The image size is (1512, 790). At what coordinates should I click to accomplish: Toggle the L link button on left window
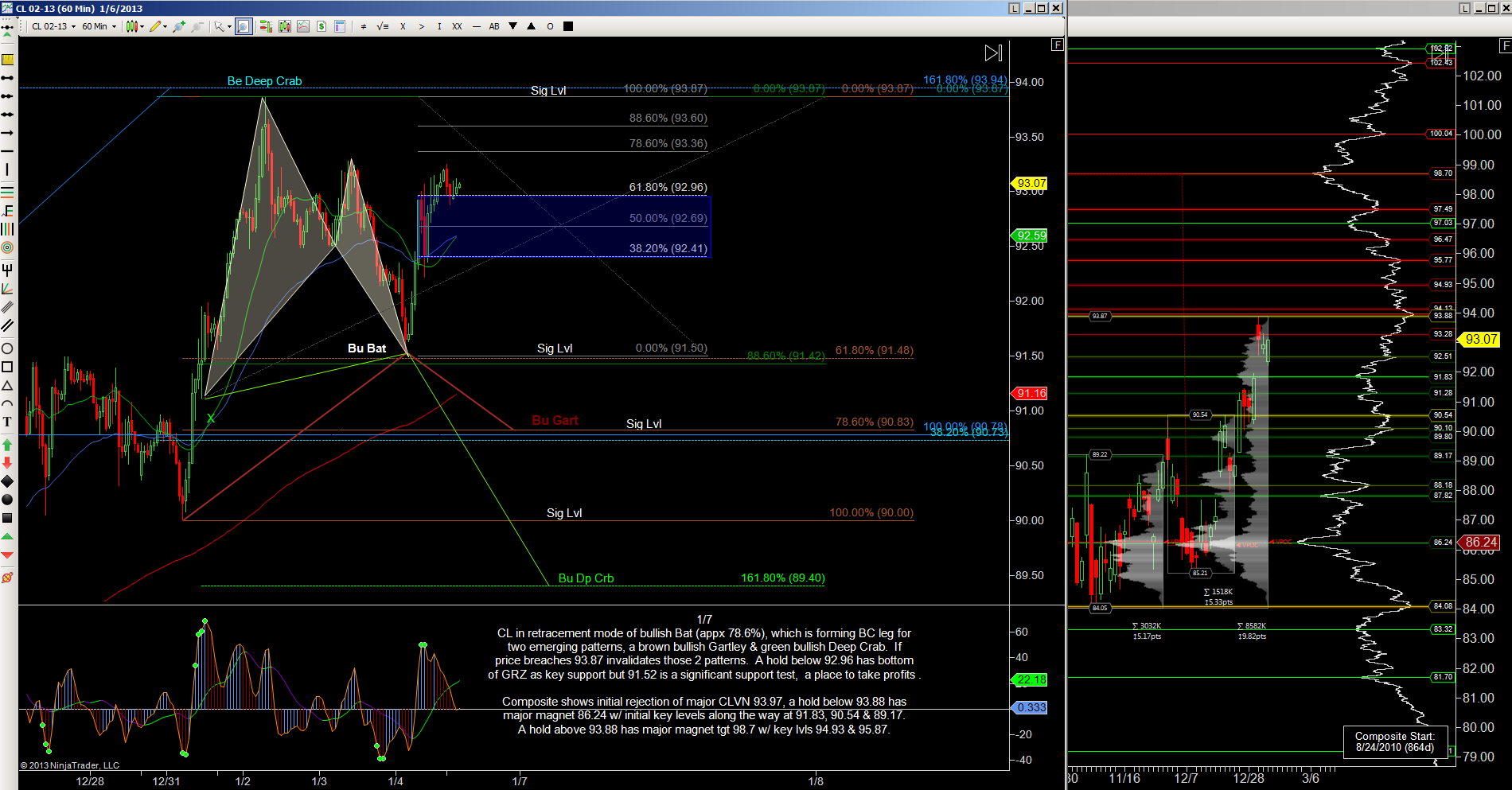[1014, 8]
